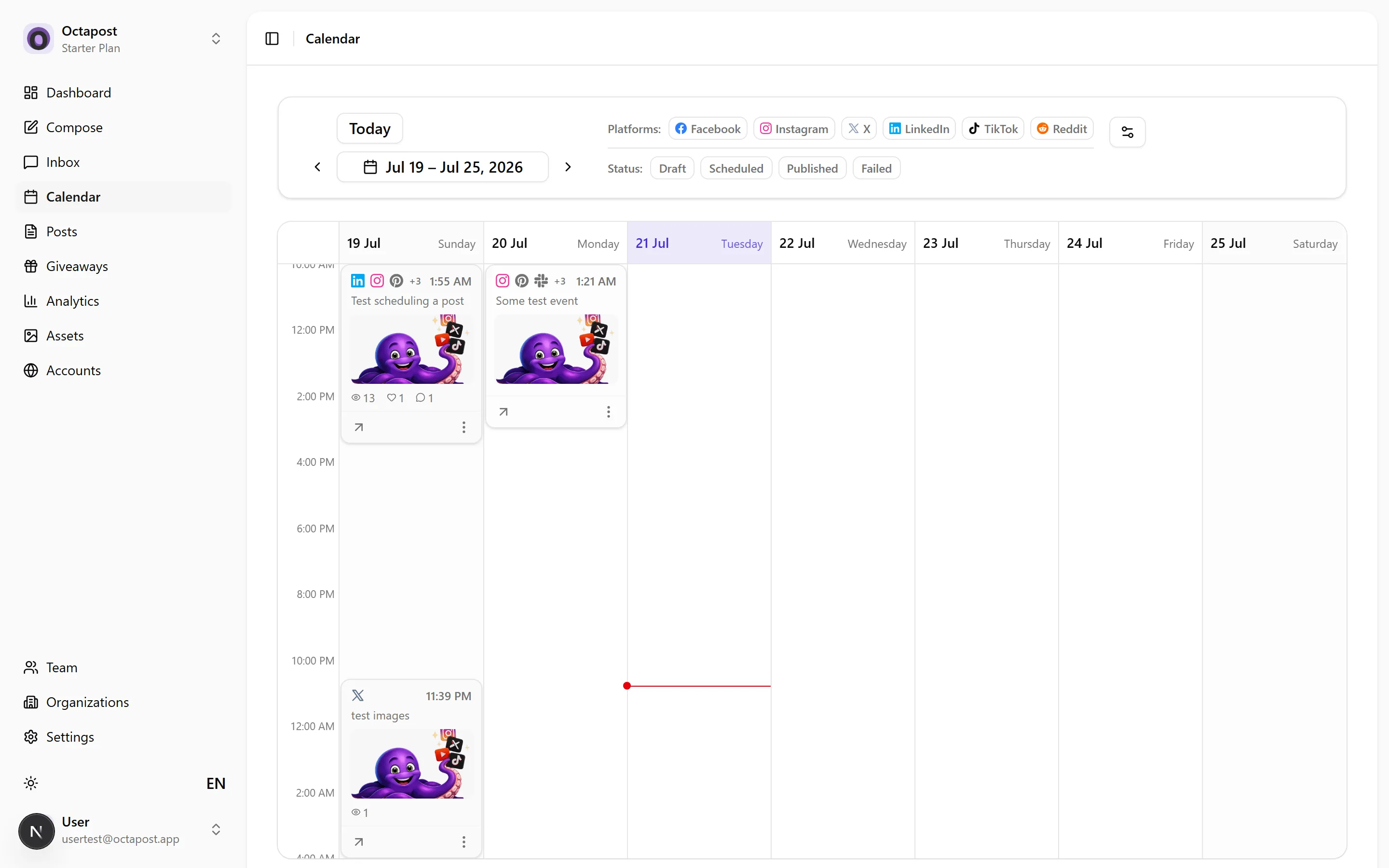Open Dashboard in sidebar

point(124,93)
